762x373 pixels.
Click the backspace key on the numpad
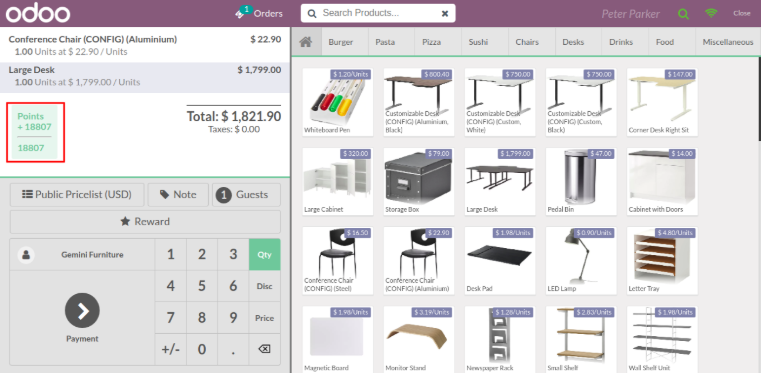click(x=264, y=349)
